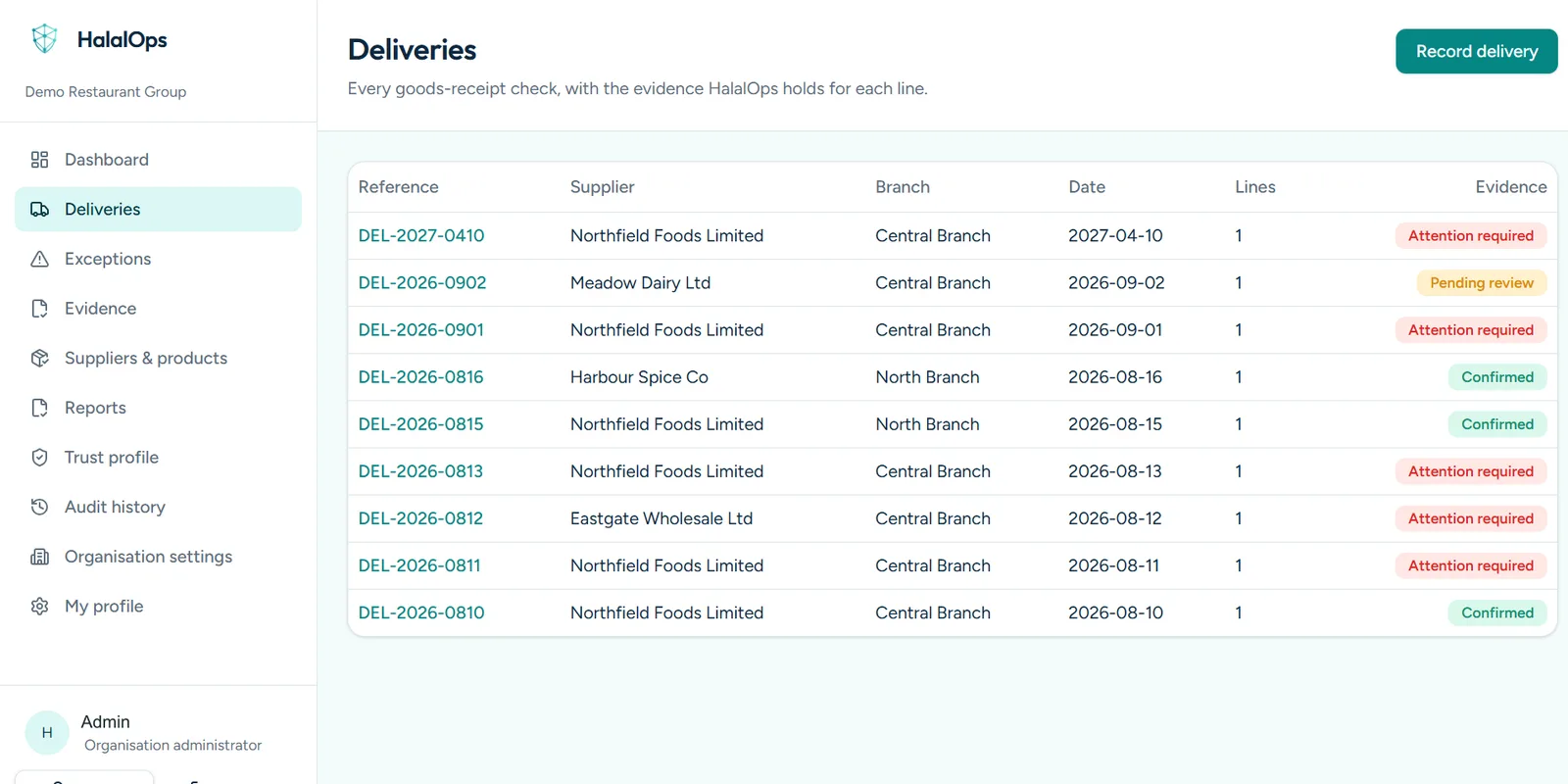Click the Evidence column header
This screenshot has height=784, width=1568.
coord(1511,187)
